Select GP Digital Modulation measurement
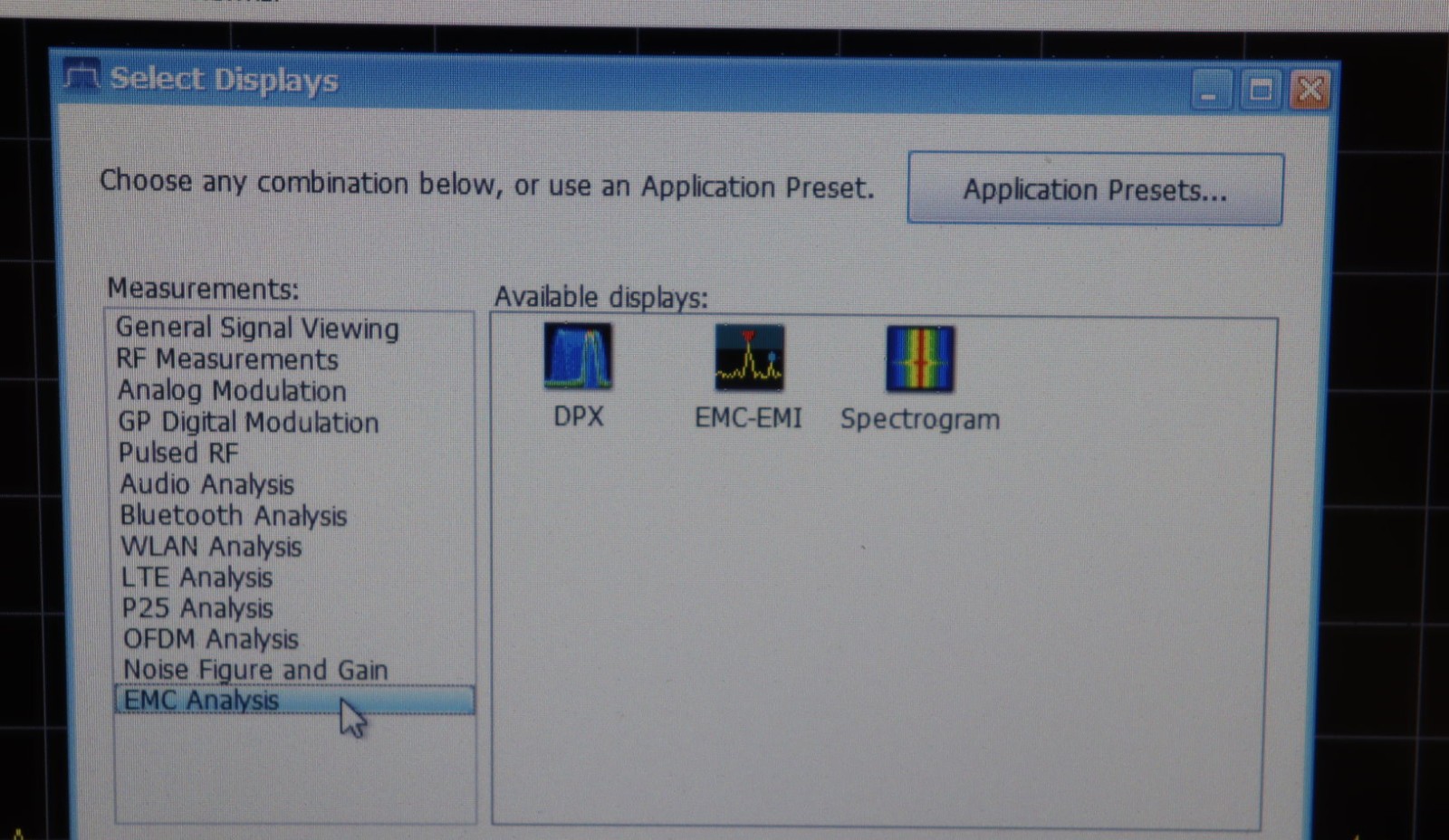Screen dimensions: 1449x840 [x=248, y=422]
